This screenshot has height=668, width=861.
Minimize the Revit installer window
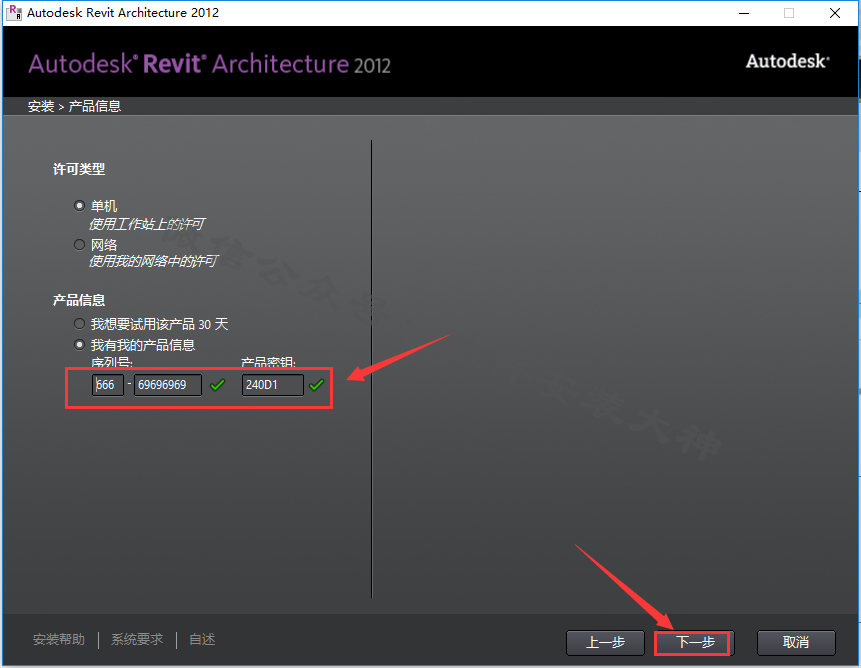click(744, 13)
